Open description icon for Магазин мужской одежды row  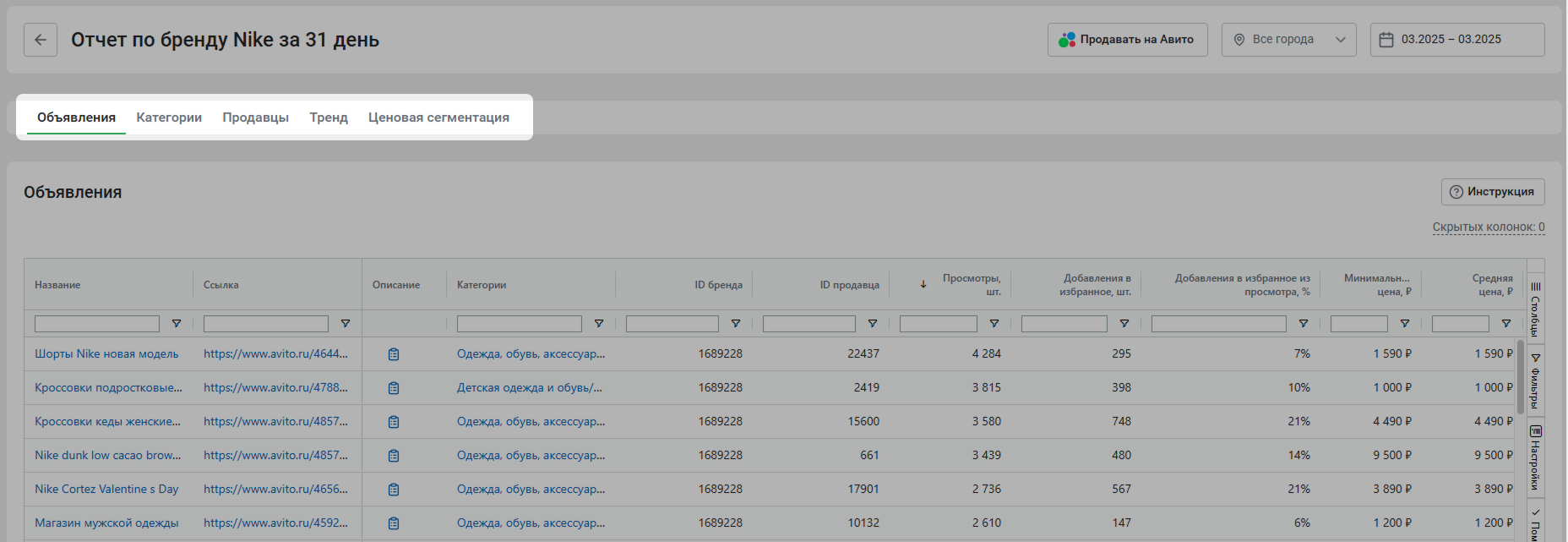click(x=394, y=523)
